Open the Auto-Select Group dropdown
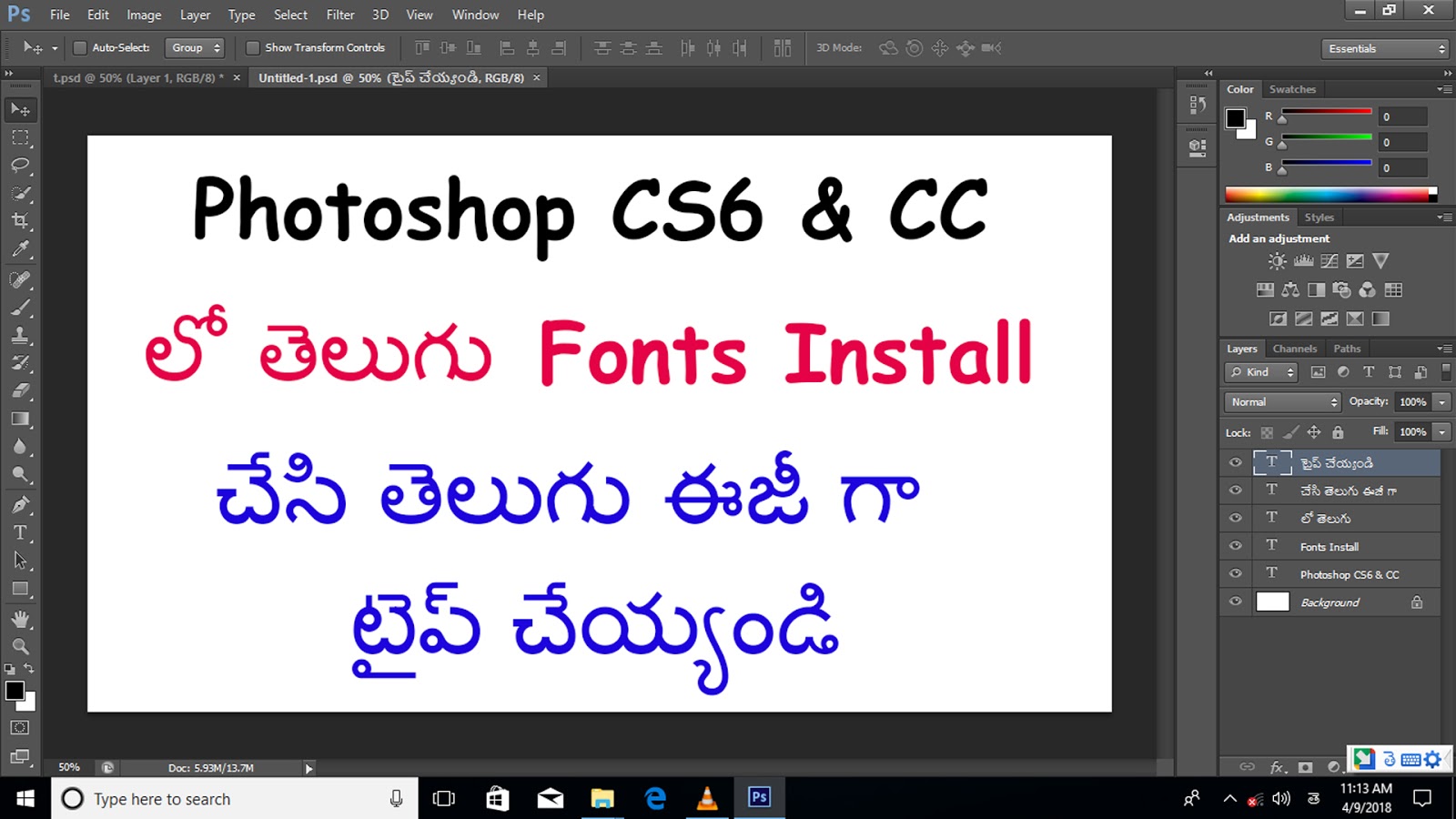This screenshot has width=1456, height=819. point(194,48)
